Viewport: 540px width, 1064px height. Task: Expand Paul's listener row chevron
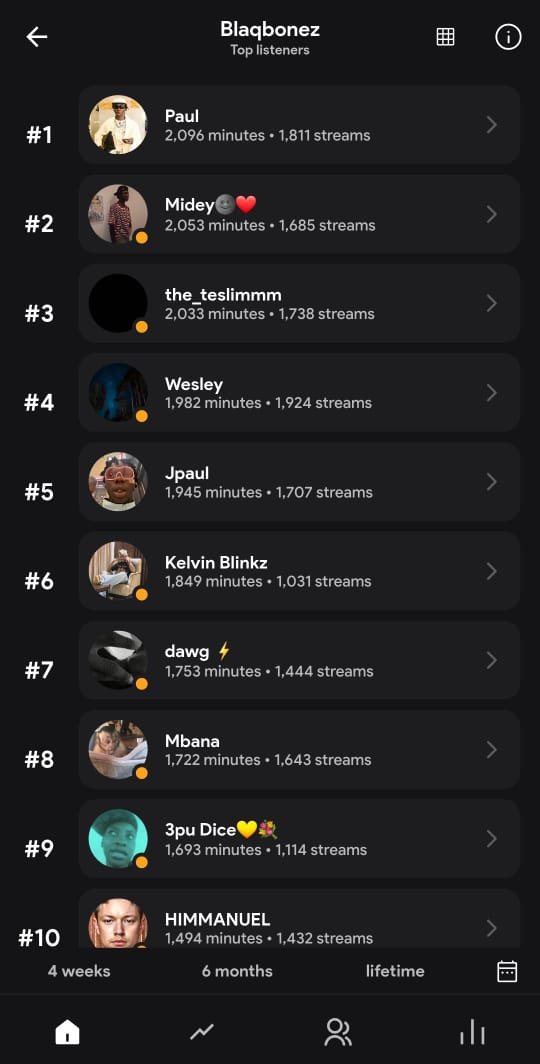tap(492, 125)
